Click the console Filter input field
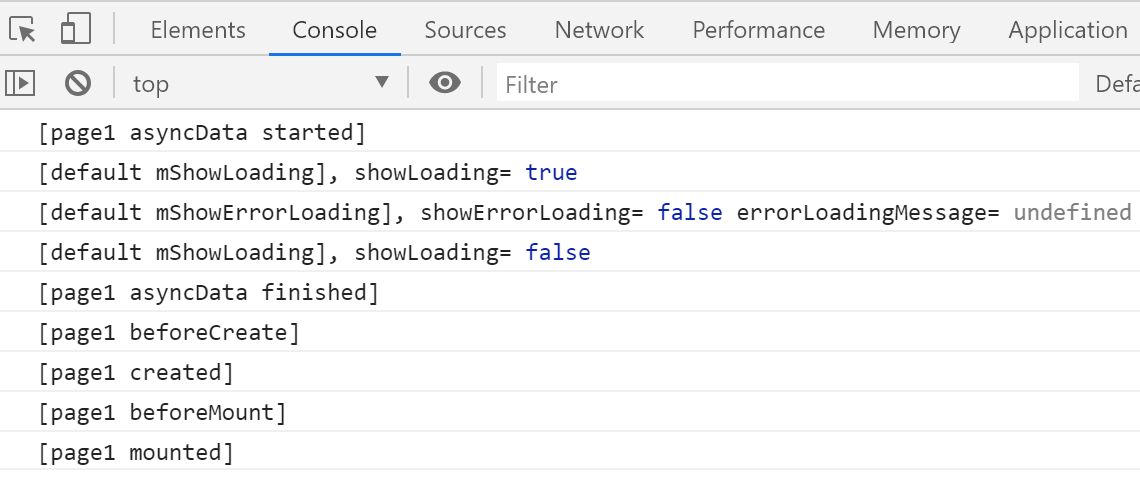The width and height of the screenshot is (1140, 482). click(x=787, y=84)
